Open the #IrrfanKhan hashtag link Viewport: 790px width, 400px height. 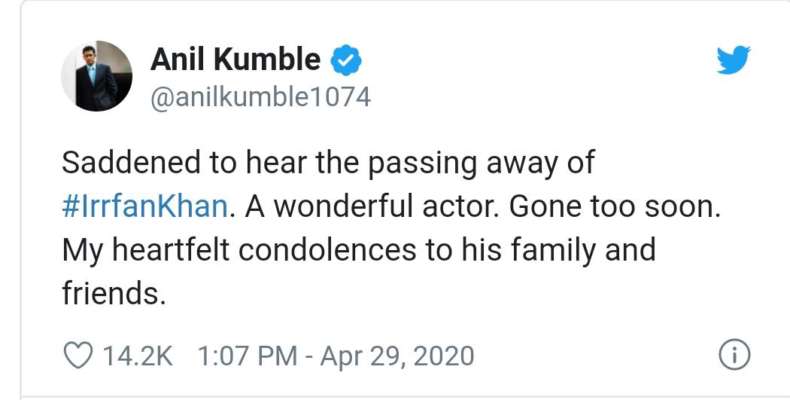[145, 207]
